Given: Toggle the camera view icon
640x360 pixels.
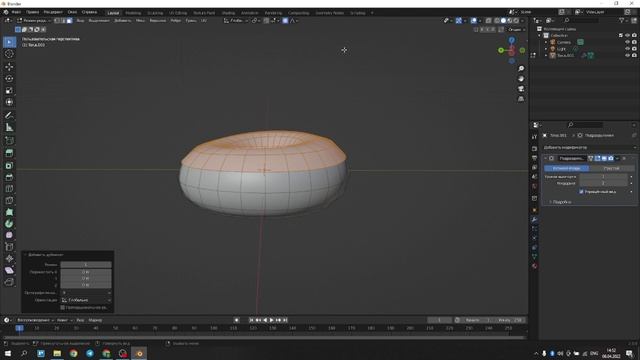Looking at the screenshot, I should [521, 89].
